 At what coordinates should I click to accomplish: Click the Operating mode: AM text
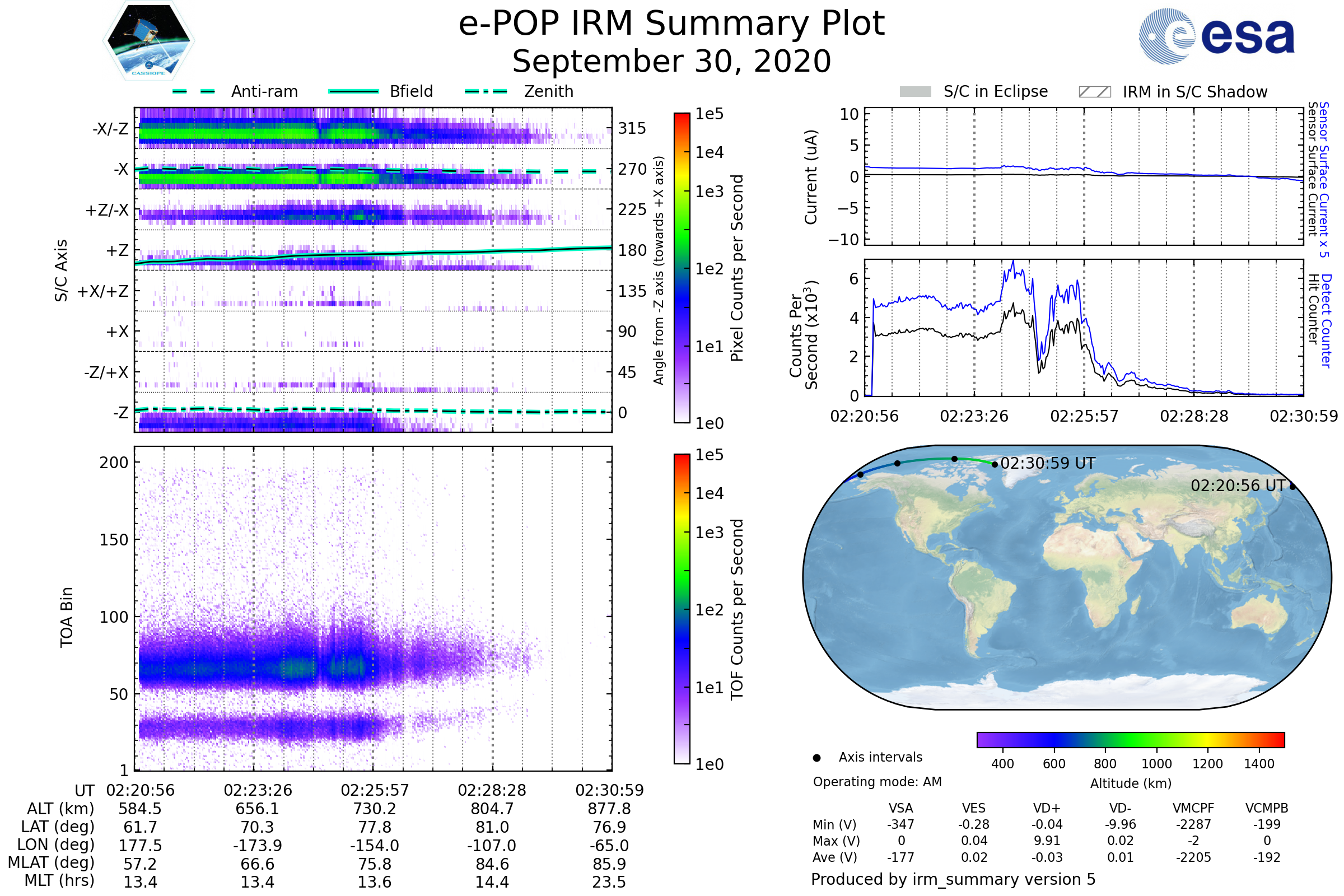(x=877, y=782)
